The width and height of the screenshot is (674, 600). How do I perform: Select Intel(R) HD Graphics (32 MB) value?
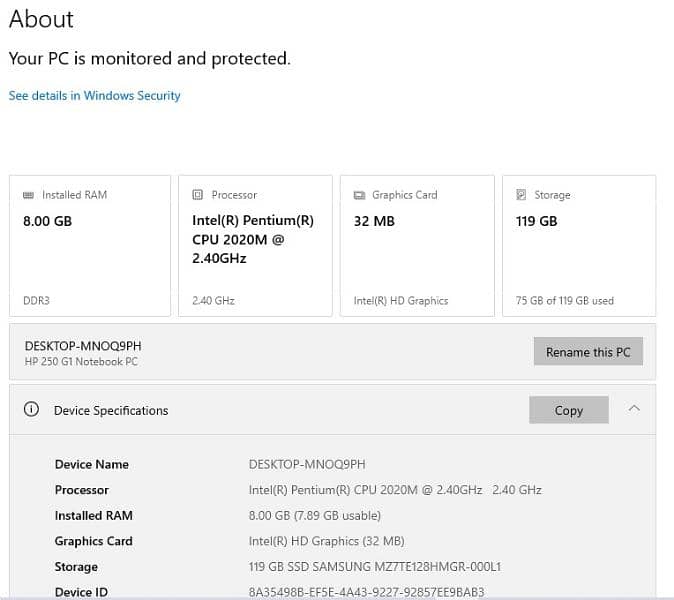327,541
